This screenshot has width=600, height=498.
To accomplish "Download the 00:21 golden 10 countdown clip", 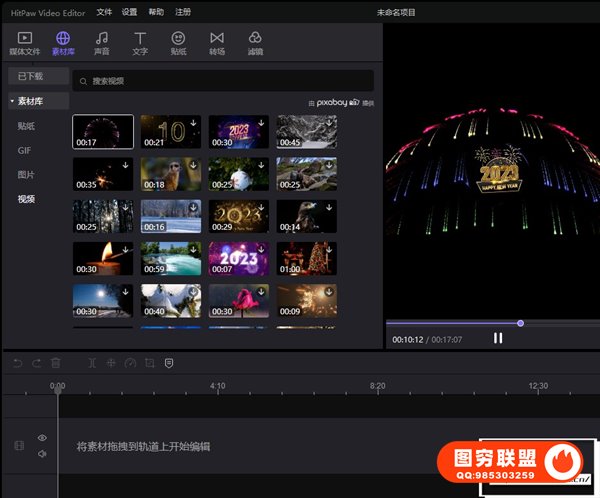I will [x=192, y=122].
